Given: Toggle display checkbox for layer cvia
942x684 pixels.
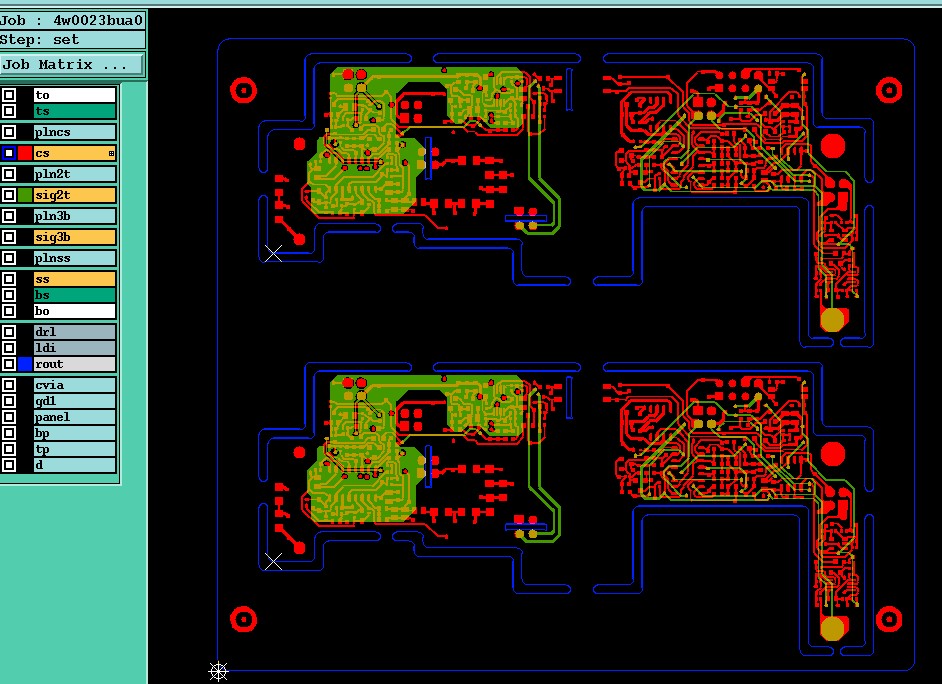Looking at the screenshot, I should pyautogui.click(x=8, y=385).
